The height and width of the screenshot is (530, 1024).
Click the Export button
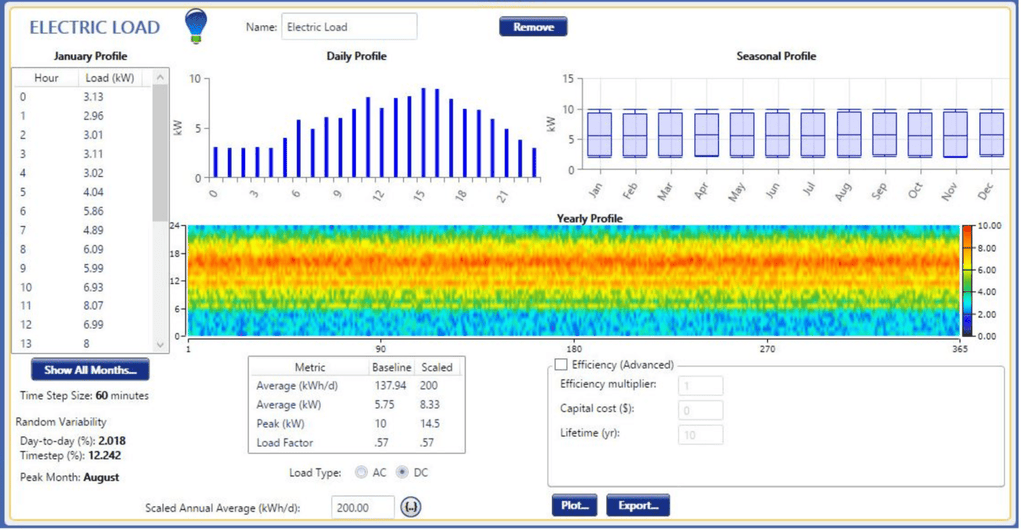[637, 506]
